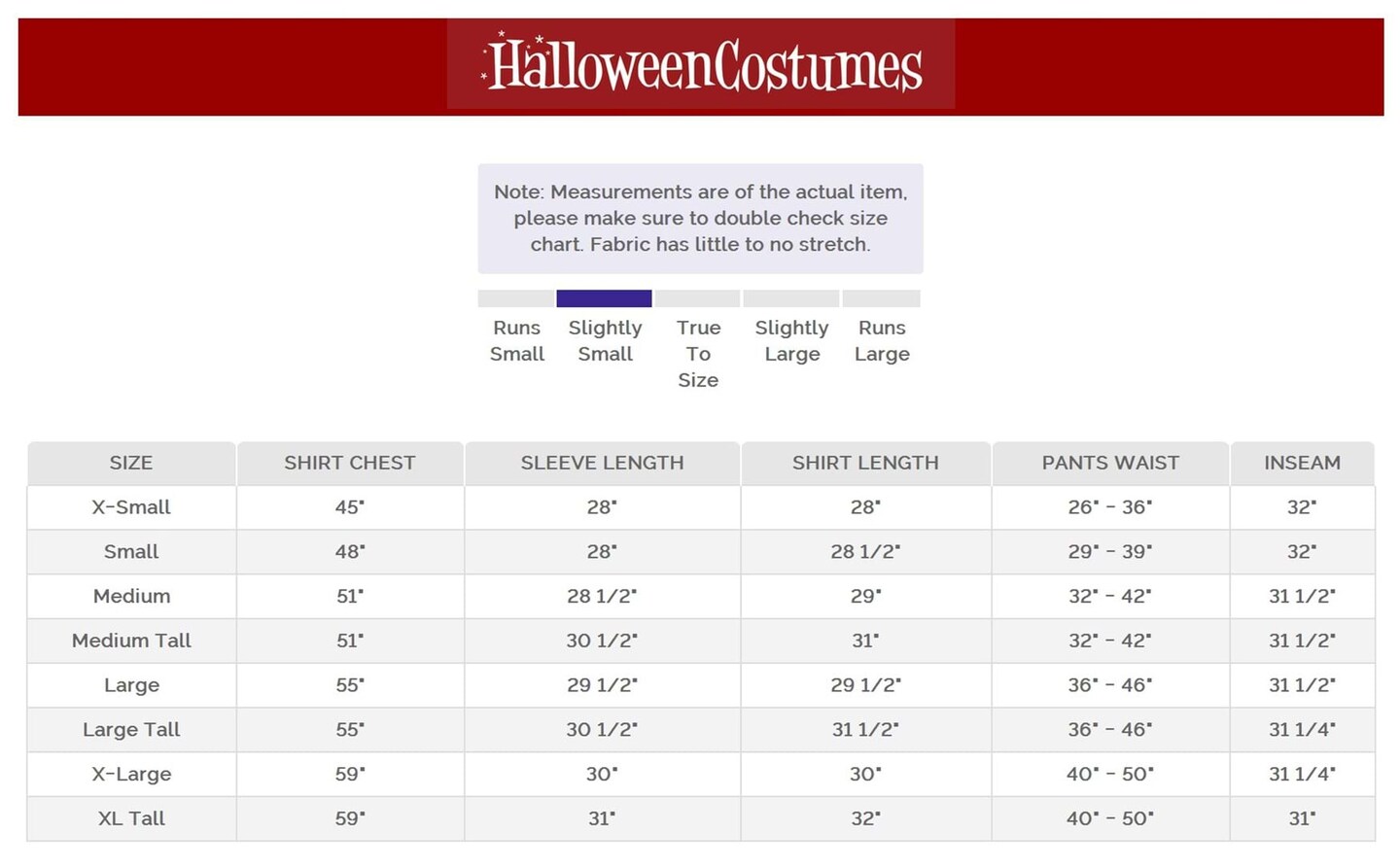Click the SHIRT LENGTH column header
This screenshot has height=868, width=1400.
[865, 464]
